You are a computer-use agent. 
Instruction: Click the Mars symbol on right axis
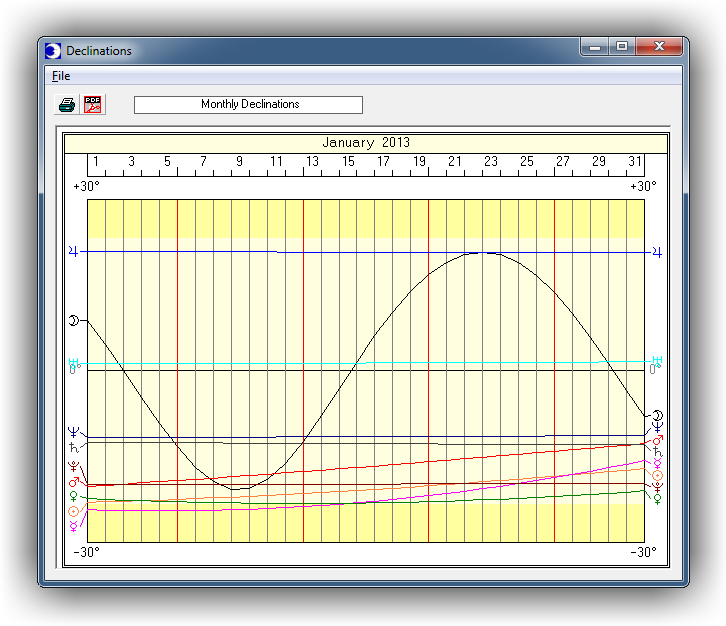click(657, 440)
